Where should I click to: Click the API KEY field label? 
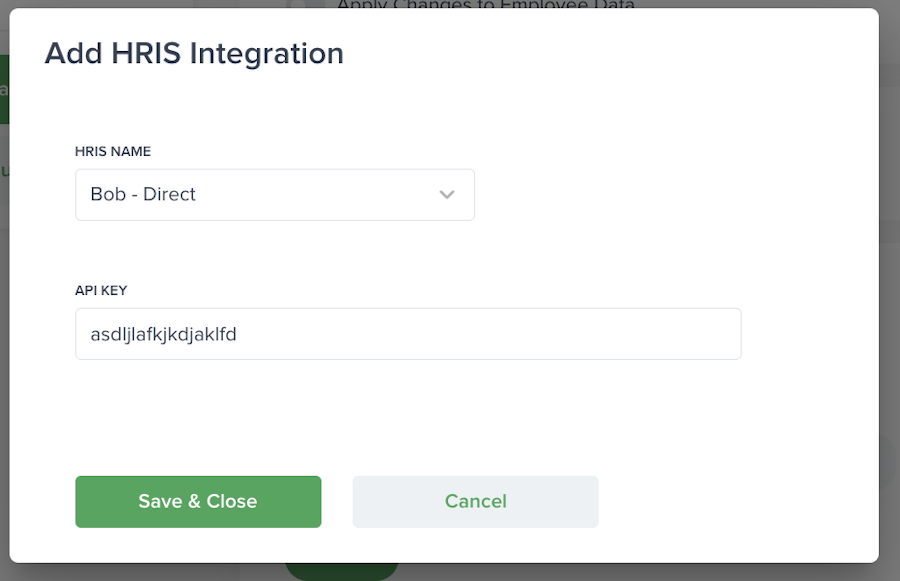click(x=101, y=291)
